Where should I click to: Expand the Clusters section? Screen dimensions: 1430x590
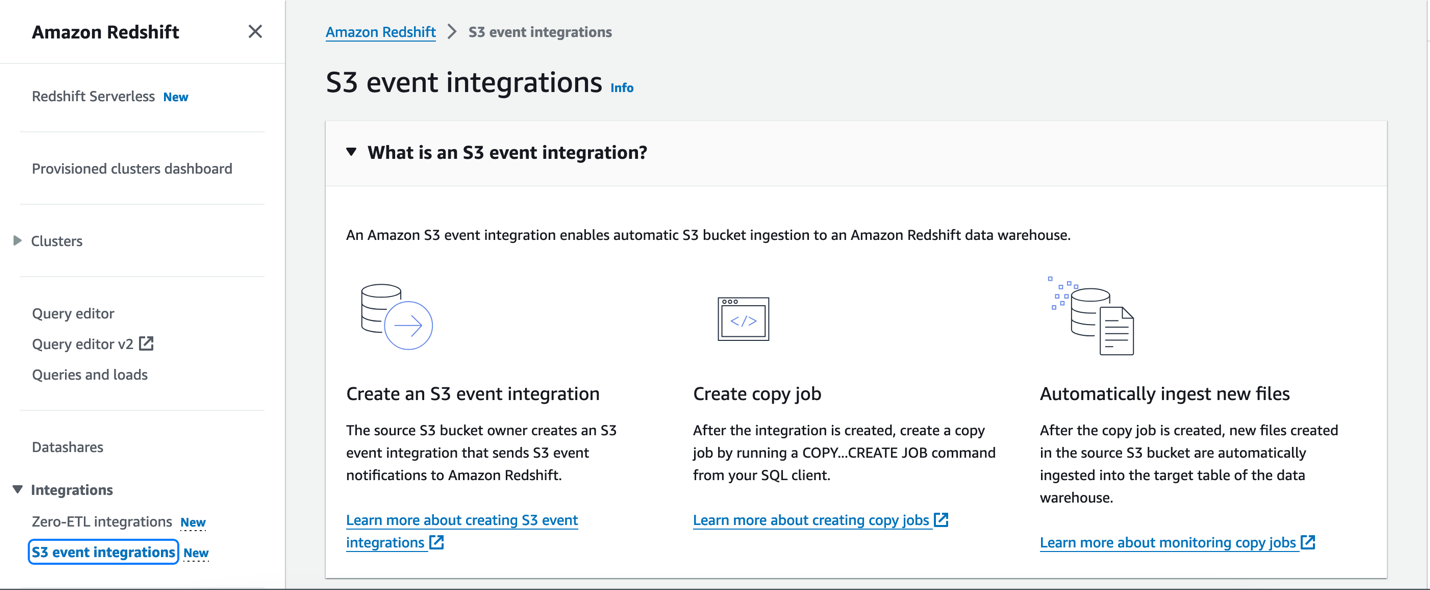click(x=18, y=241)
